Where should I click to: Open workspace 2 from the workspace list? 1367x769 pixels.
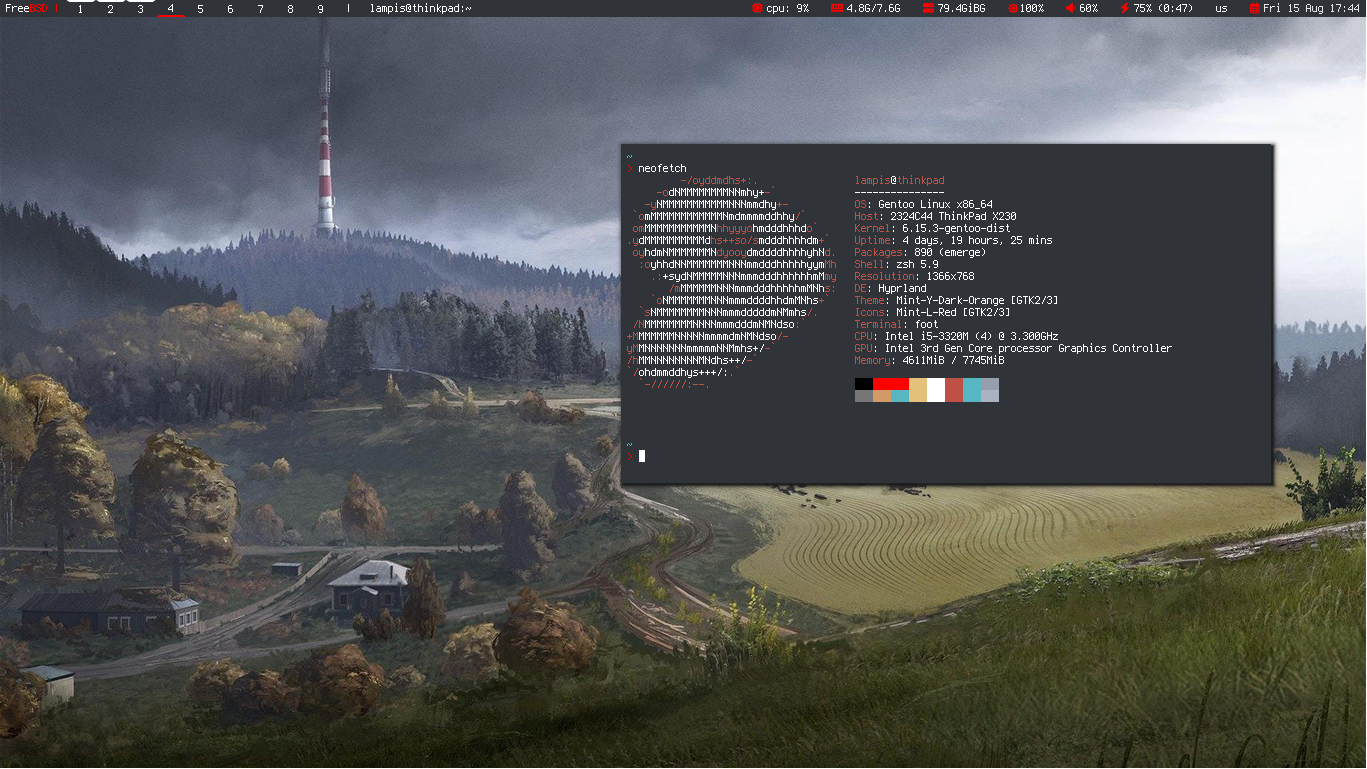tap(109, 8)
